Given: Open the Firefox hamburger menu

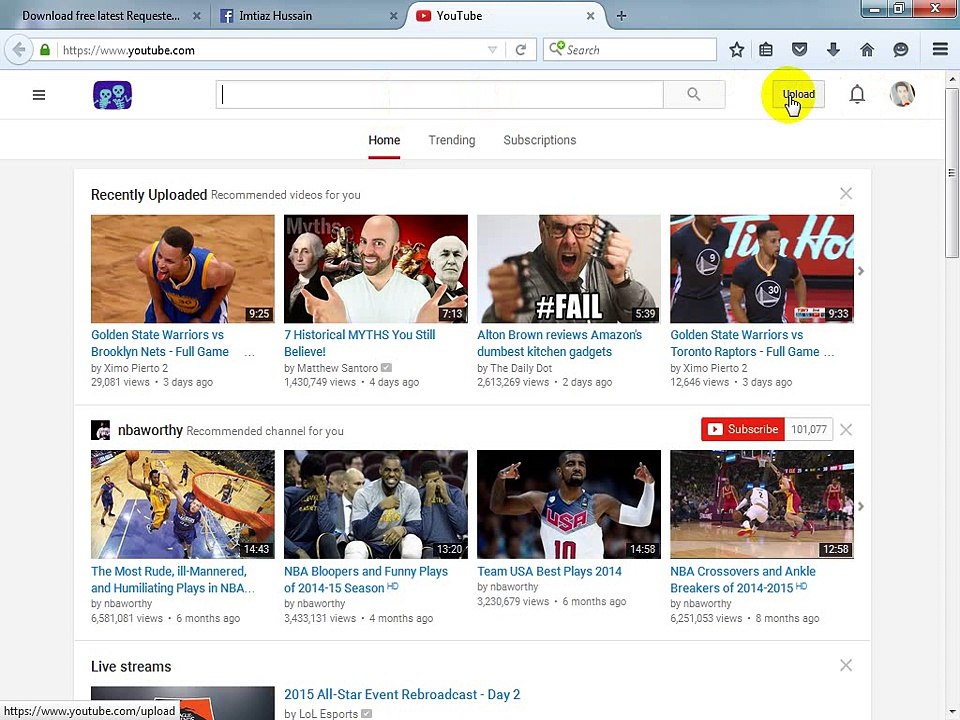Looking at the screenshot, I should point(940,49).
